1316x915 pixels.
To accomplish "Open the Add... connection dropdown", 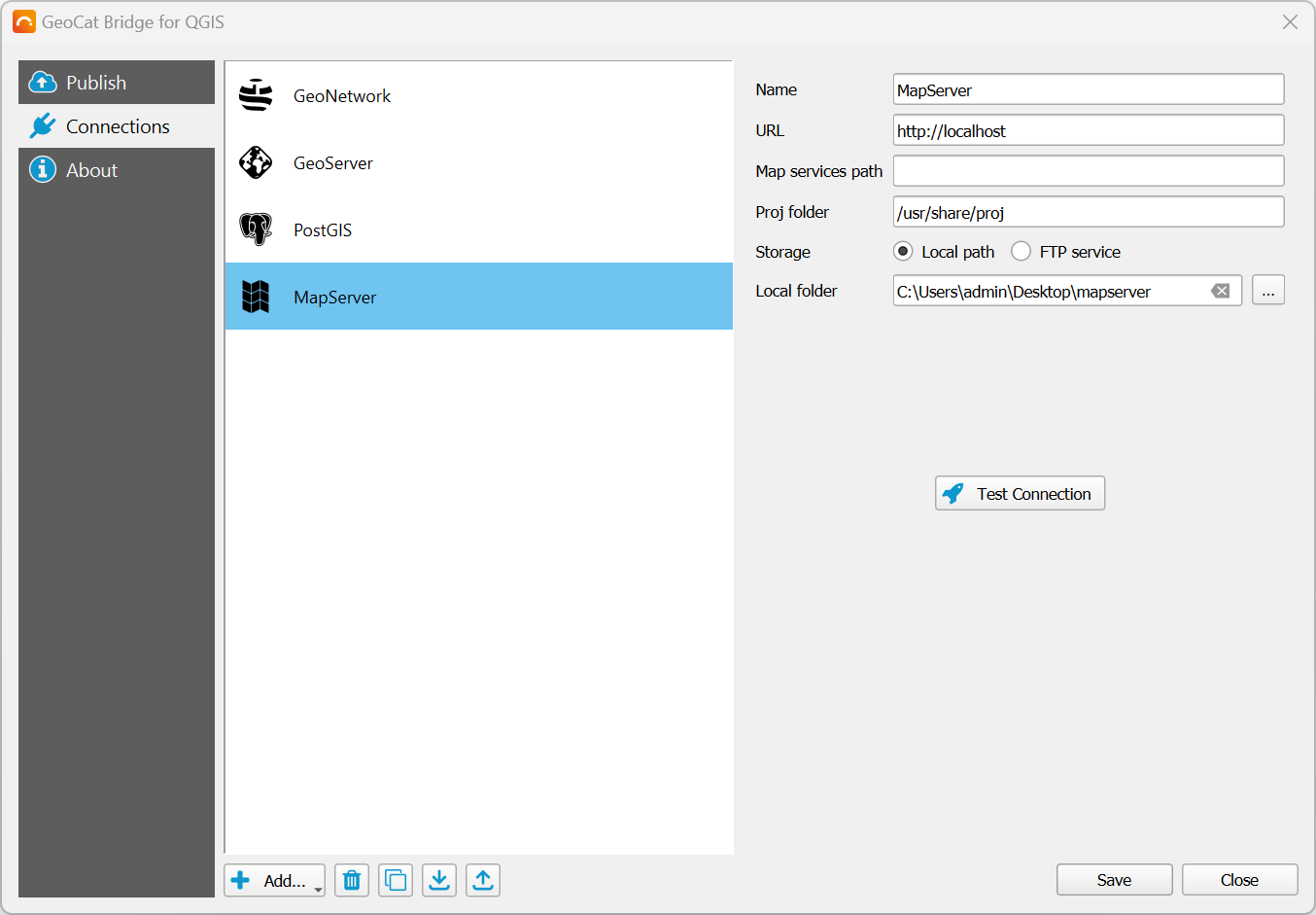I will (x=275, y=880).
